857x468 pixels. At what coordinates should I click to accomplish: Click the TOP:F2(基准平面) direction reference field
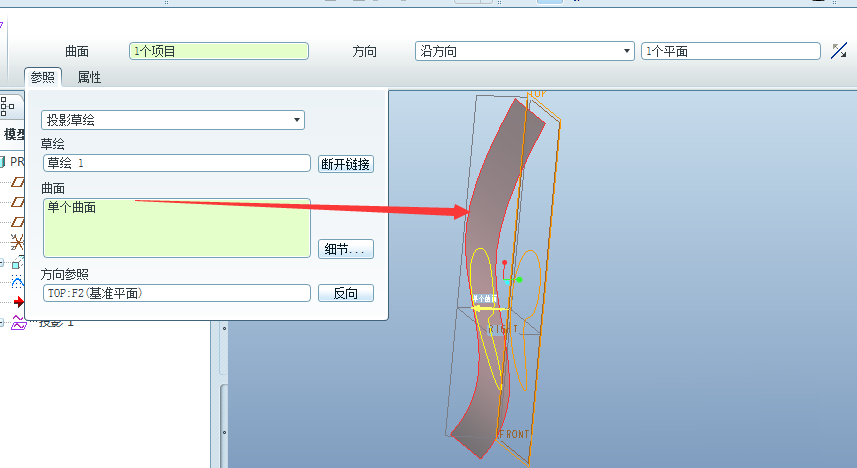[x=177, y=293]
